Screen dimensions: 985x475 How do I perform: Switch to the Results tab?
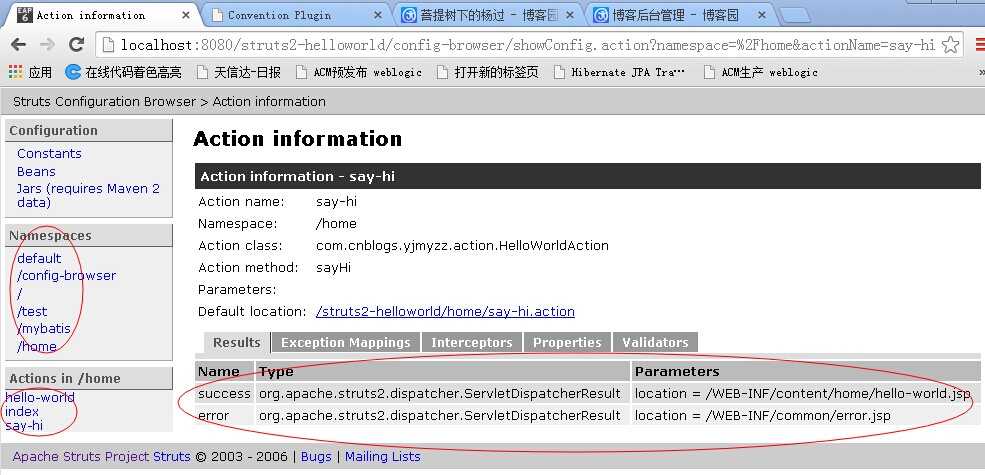coord(237,342)
